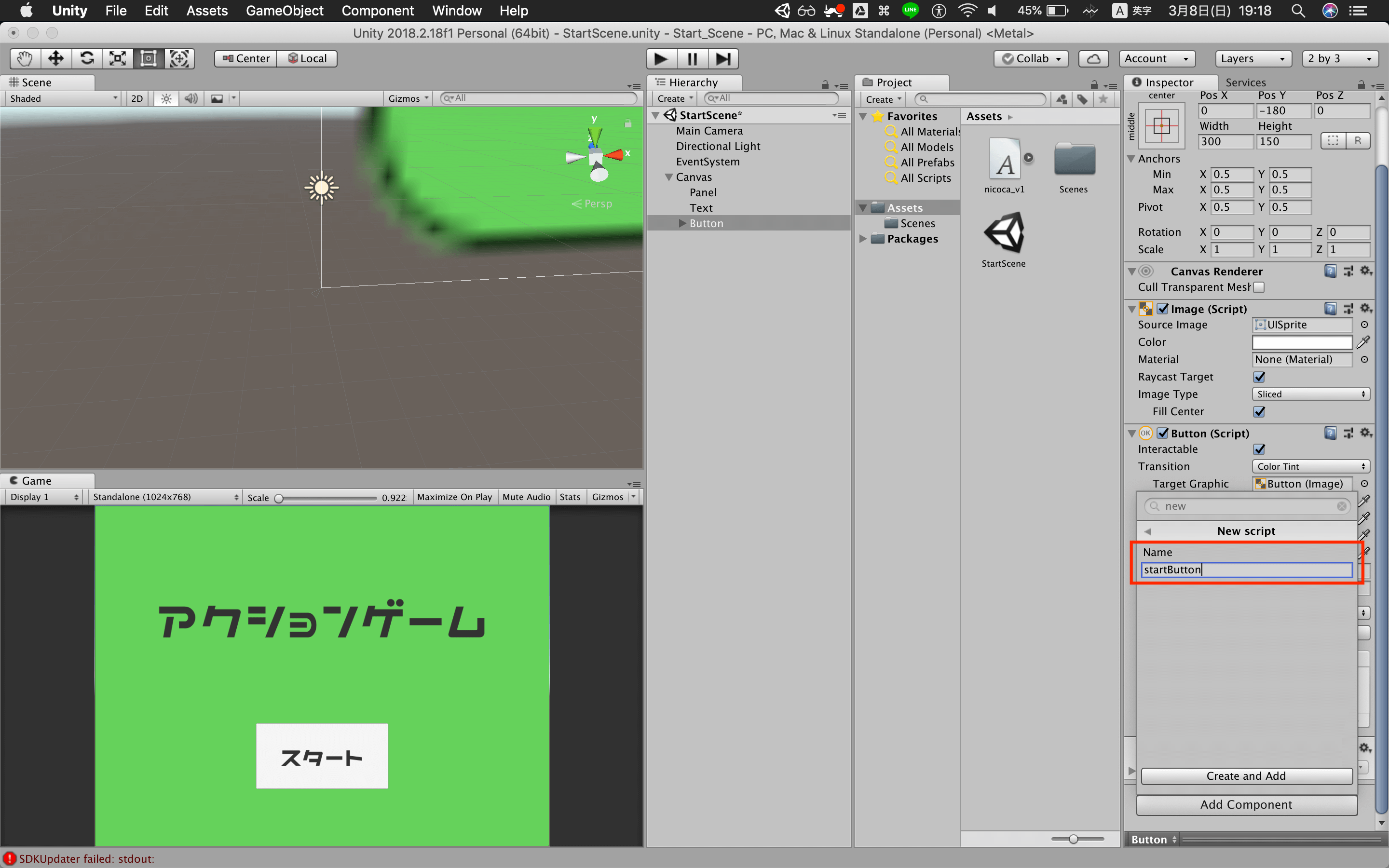Image resolution: width=1389 pixels, height=868 pixels.
Task: Open the Cloud services button
Action: [1093, 58]
